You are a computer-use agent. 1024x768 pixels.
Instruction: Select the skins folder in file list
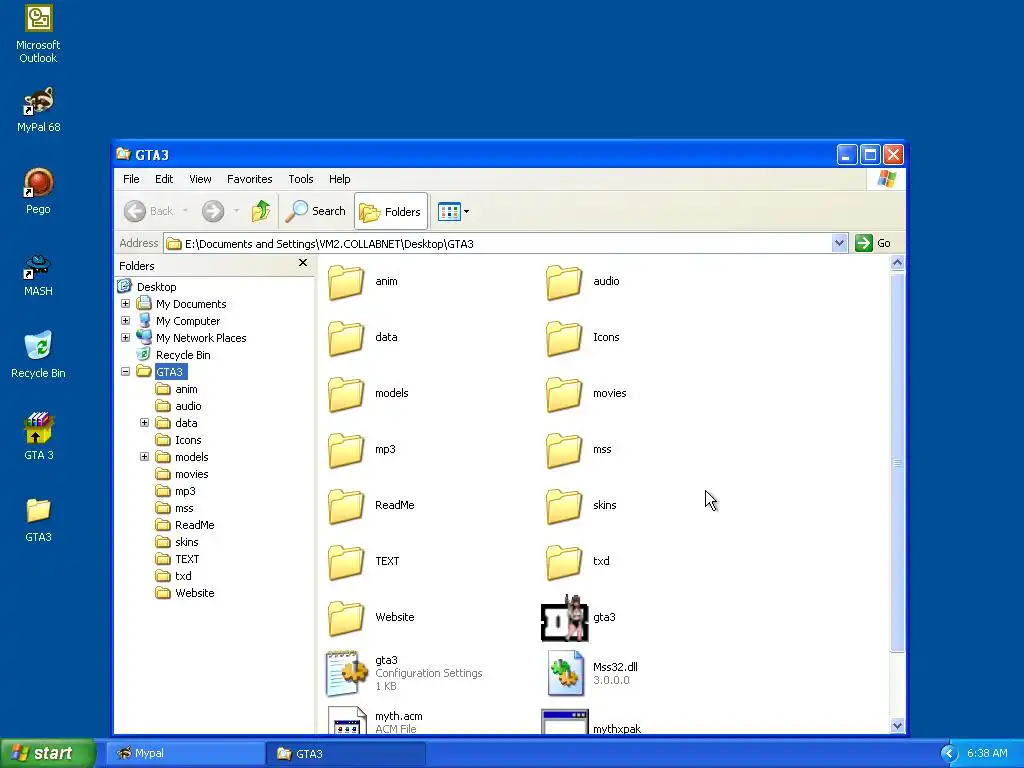[581, 505]
